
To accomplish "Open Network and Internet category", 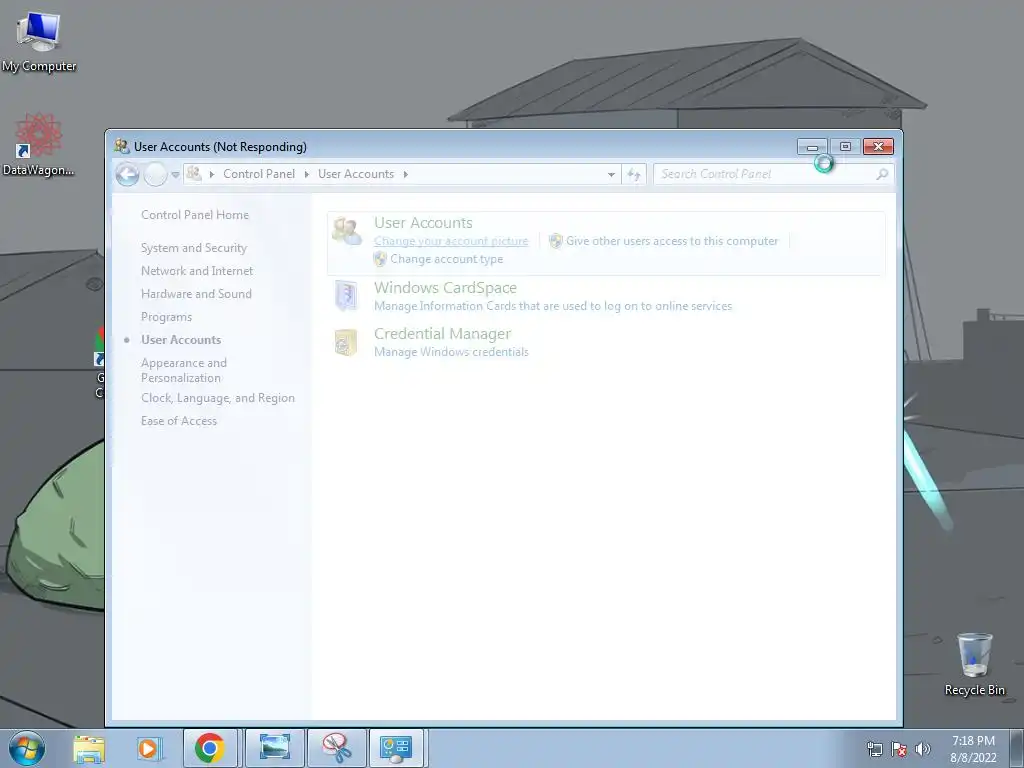I will pos(197,271).
